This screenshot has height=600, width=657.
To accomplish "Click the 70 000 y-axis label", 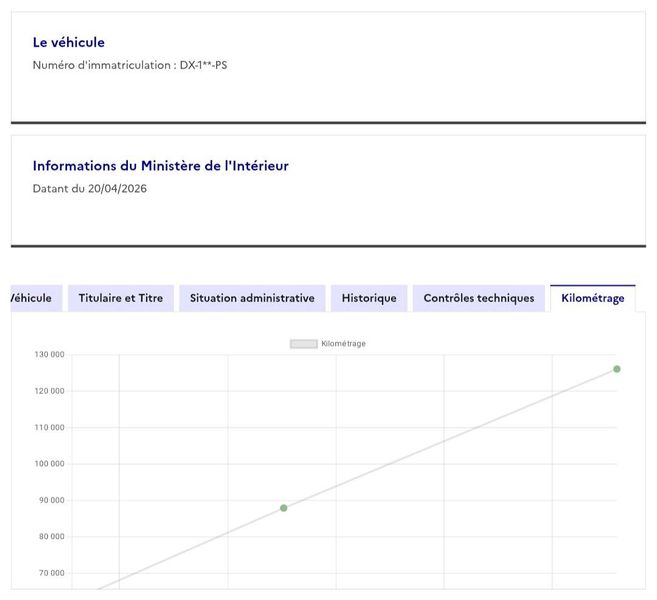I will pos(52,573).
